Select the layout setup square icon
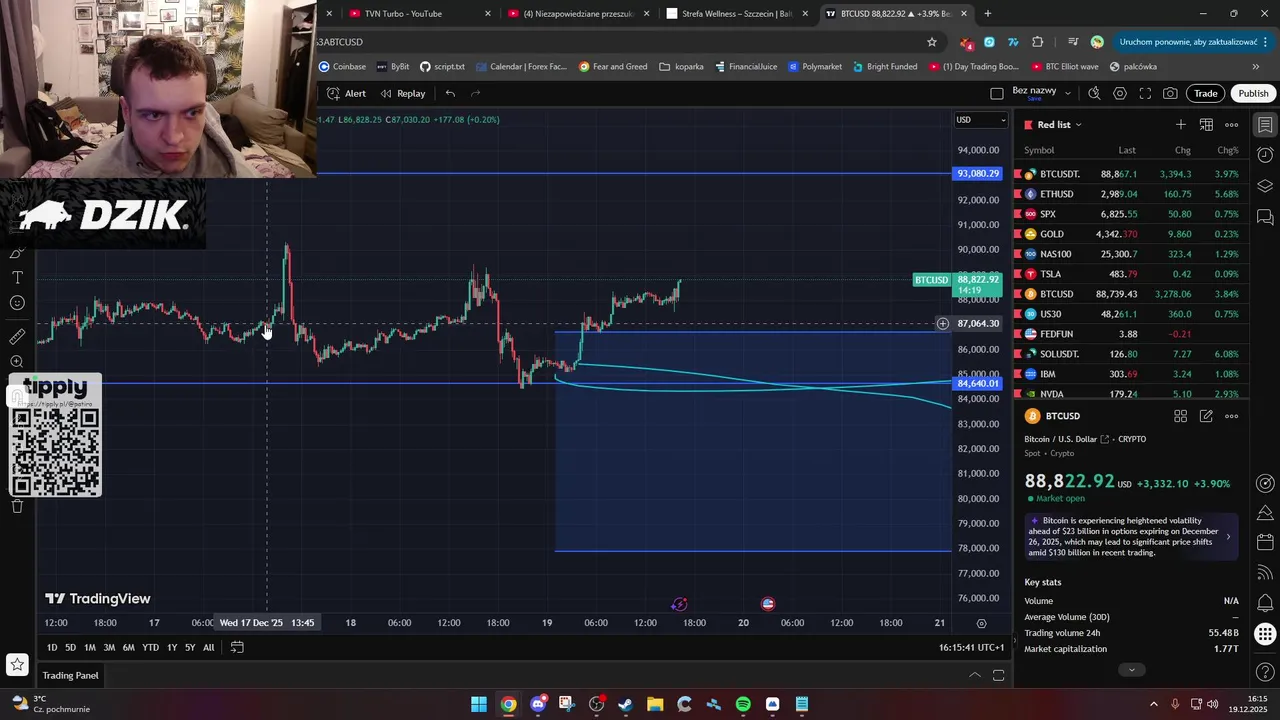The image size is (1280, 720). 996,93
